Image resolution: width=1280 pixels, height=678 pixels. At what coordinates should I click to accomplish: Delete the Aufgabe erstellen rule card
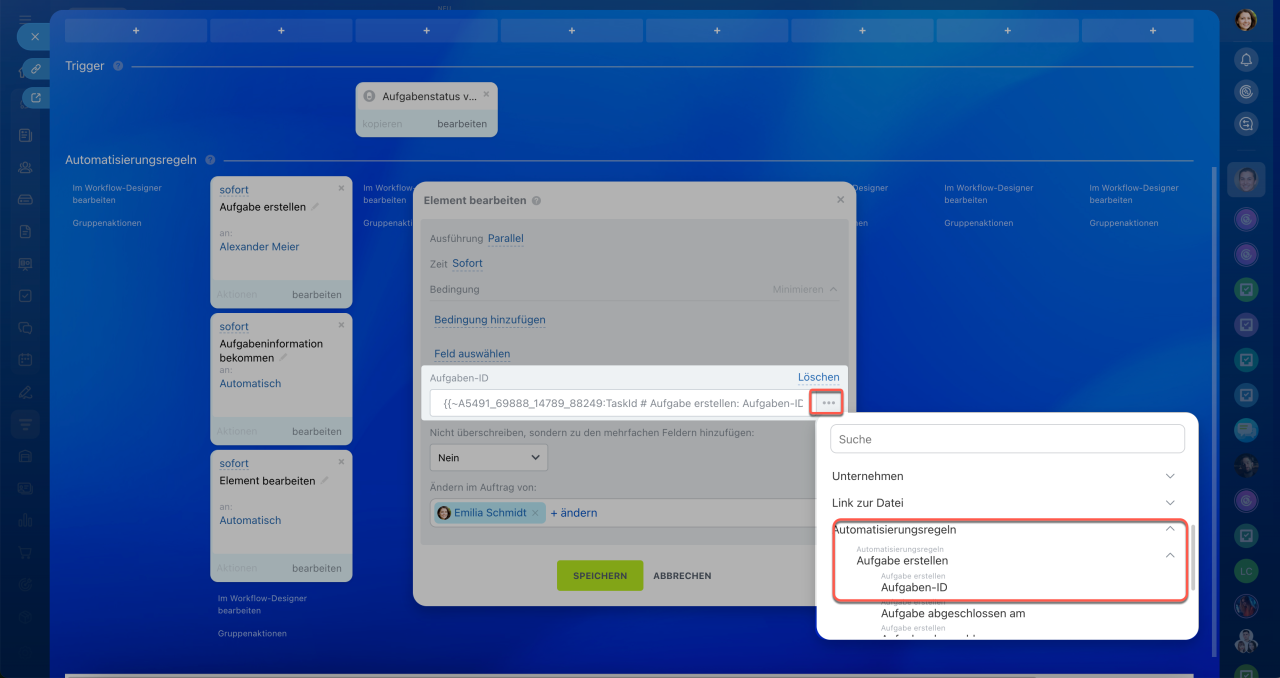click(x=341, y=188)
